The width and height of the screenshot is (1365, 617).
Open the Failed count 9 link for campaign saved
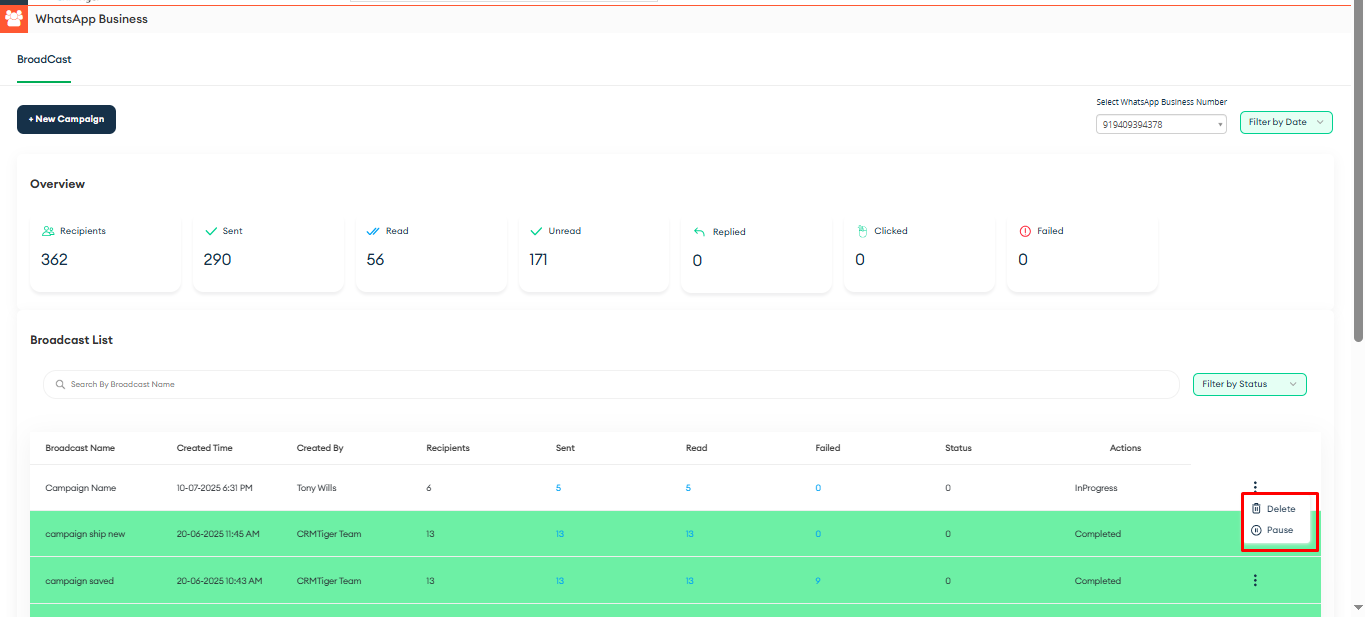[x=818, y=581]
